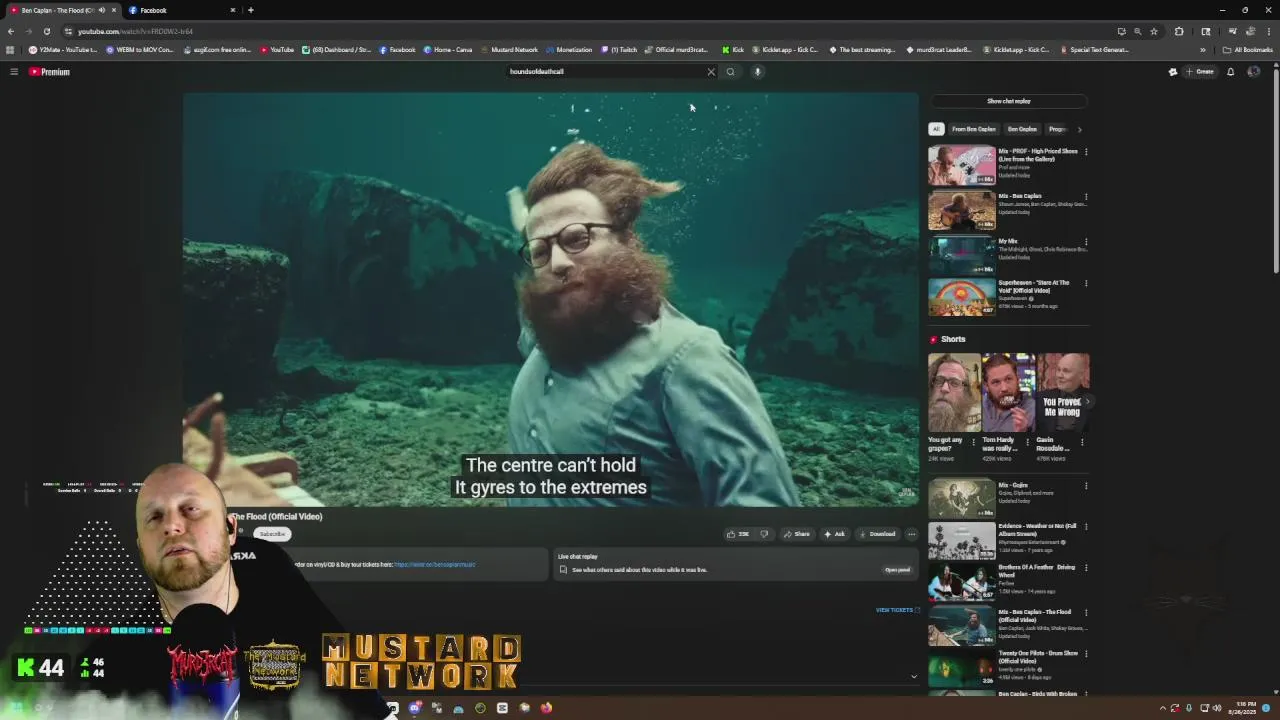Start voice search with microphone icon

(x=757, y=72)
